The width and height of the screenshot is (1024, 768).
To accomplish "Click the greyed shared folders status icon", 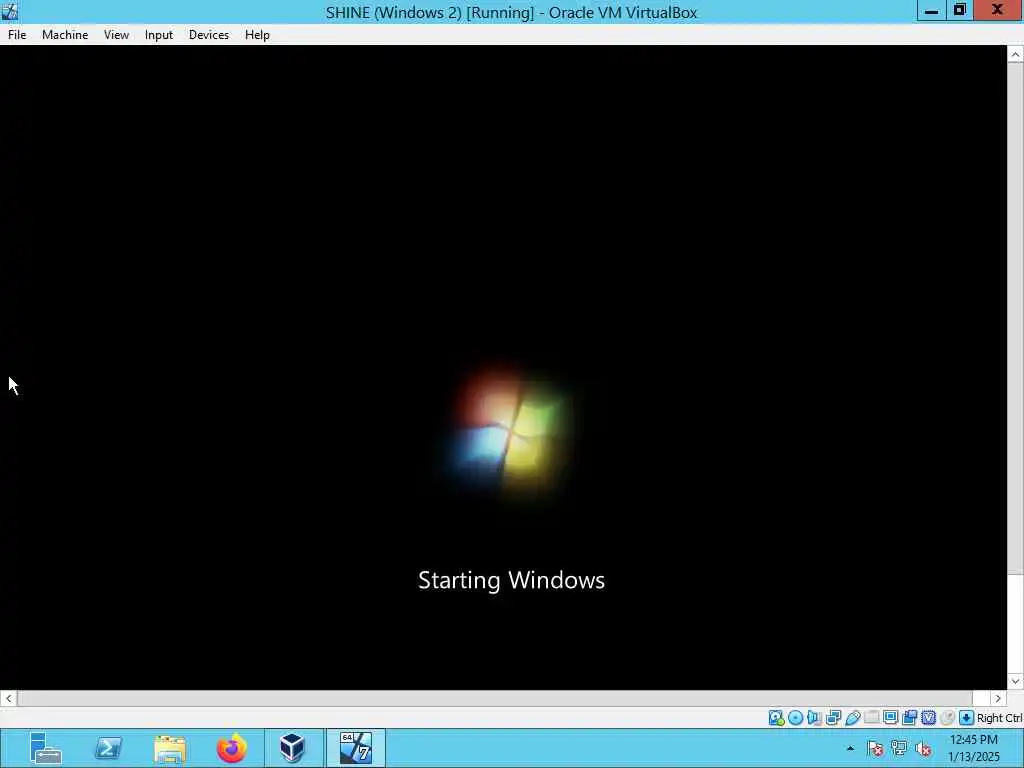I will (x=872, y=717).
